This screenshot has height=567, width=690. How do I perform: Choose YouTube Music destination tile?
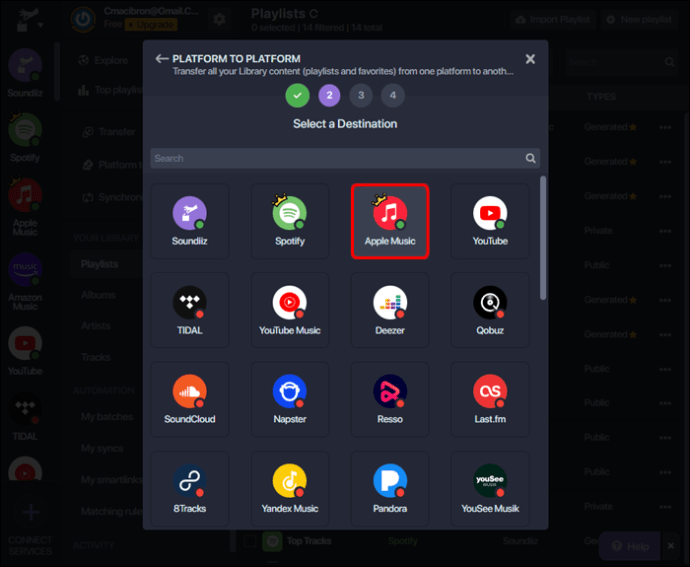[x=290, y=310]
